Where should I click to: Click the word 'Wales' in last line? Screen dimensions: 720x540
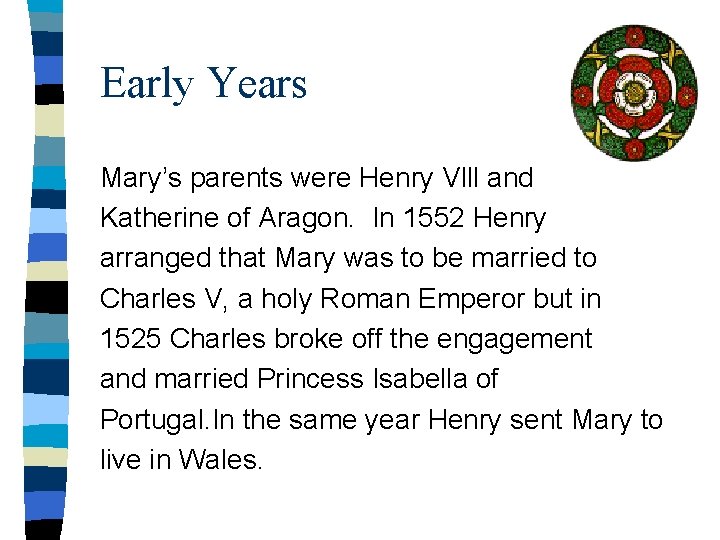(x=220, y=459)
